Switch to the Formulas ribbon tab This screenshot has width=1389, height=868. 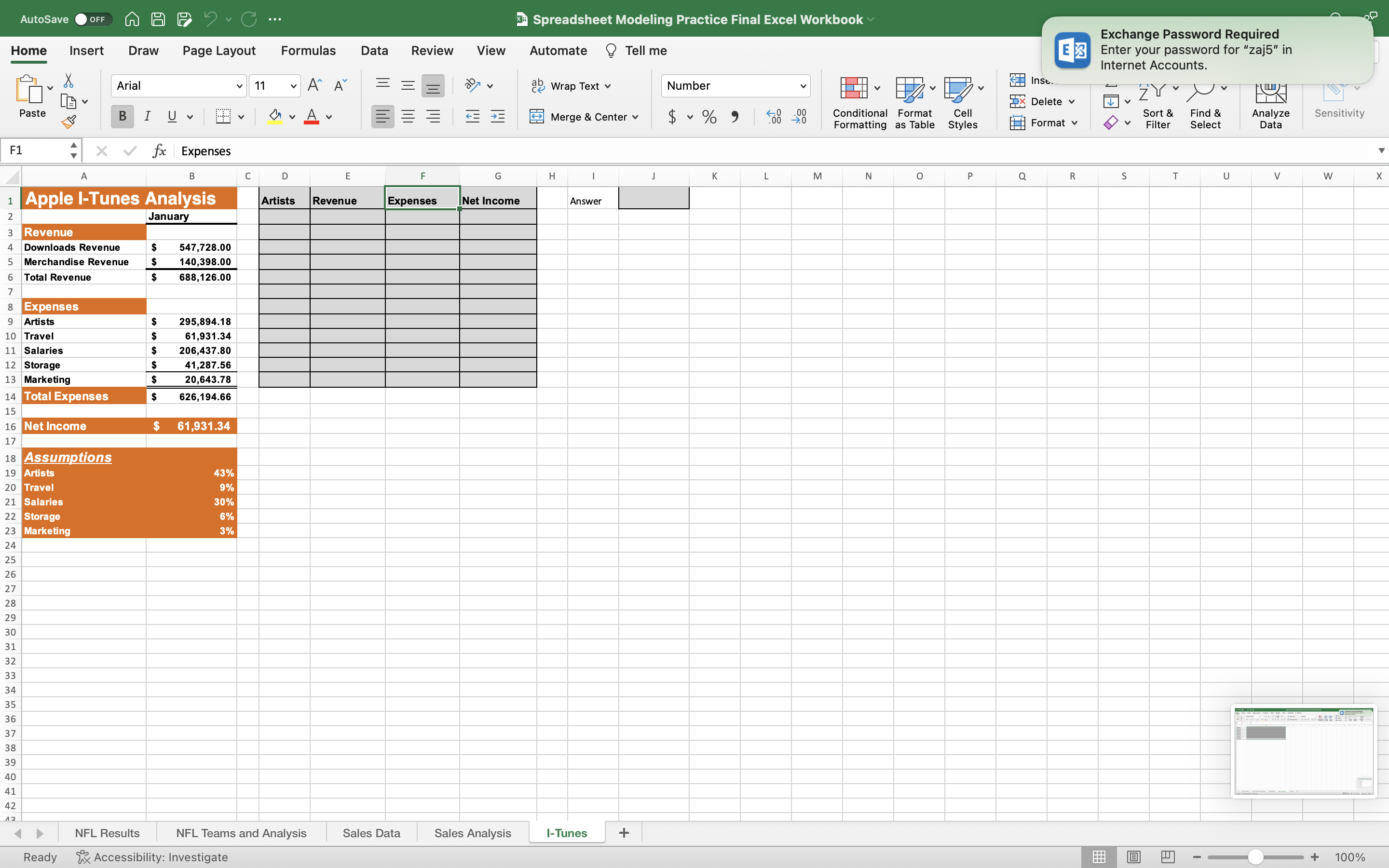point(308,51)
